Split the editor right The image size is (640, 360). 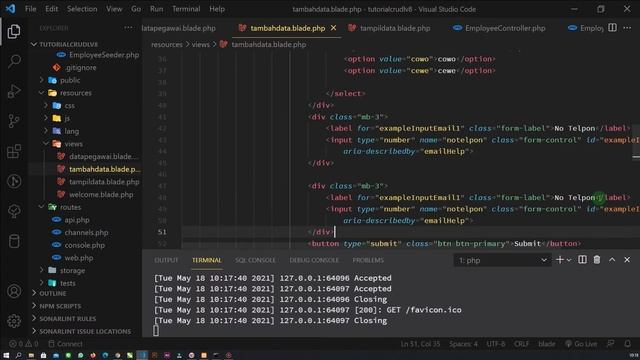612,28
